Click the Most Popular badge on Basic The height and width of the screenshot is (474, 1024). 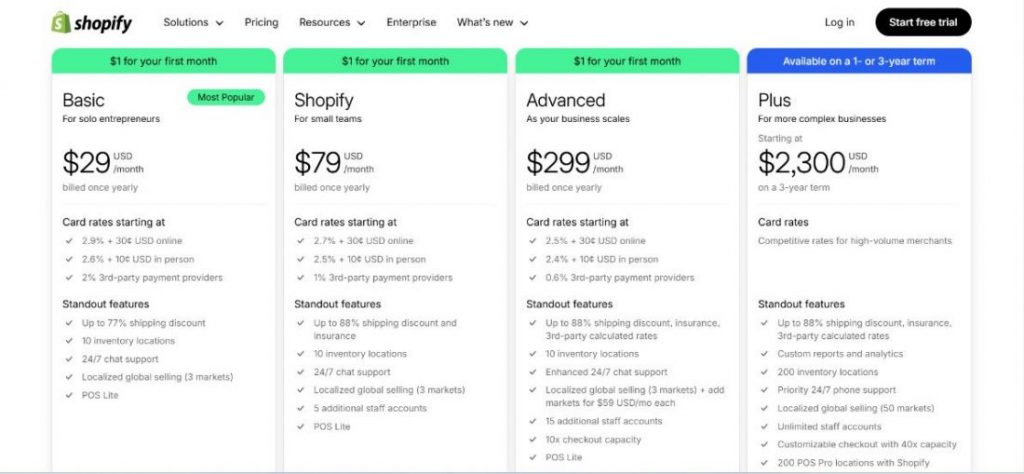226,97
